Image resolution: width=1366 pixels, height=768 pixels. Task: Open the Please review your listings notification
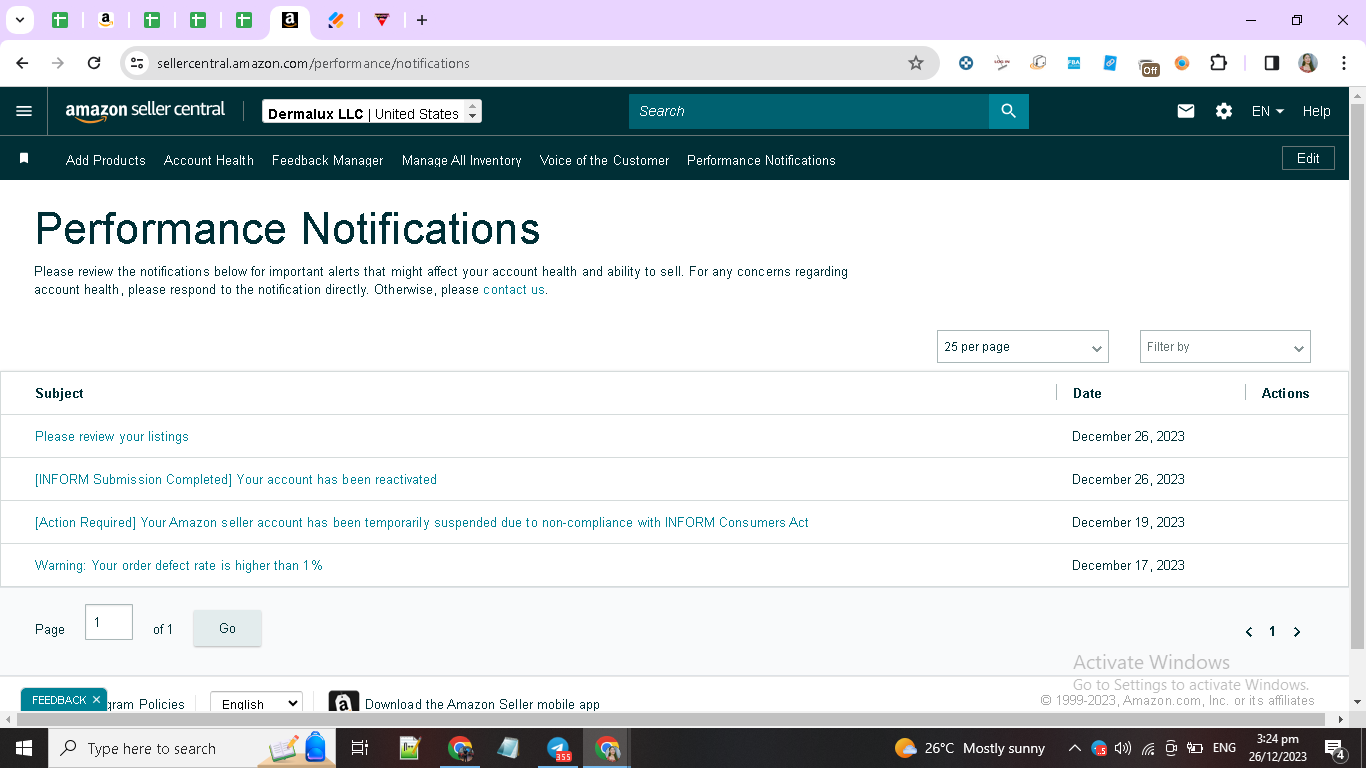pyautogui.click(x=112, y=436)
